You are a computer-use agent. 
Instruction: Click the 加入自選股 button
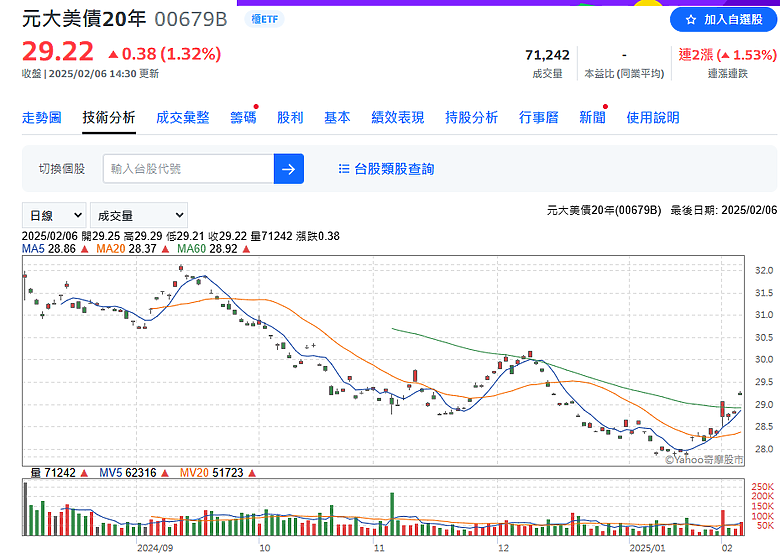pos(723,20)
